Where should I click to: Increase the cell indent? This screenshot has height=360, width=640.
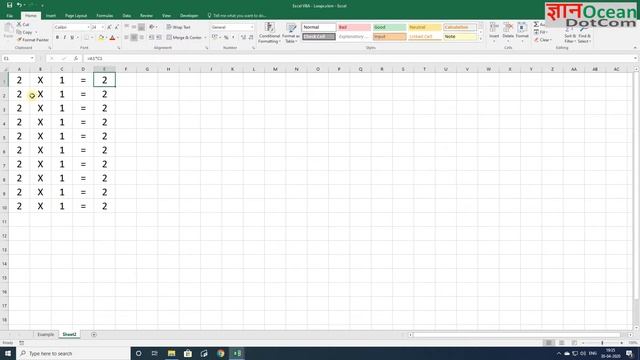click(159, 37)
